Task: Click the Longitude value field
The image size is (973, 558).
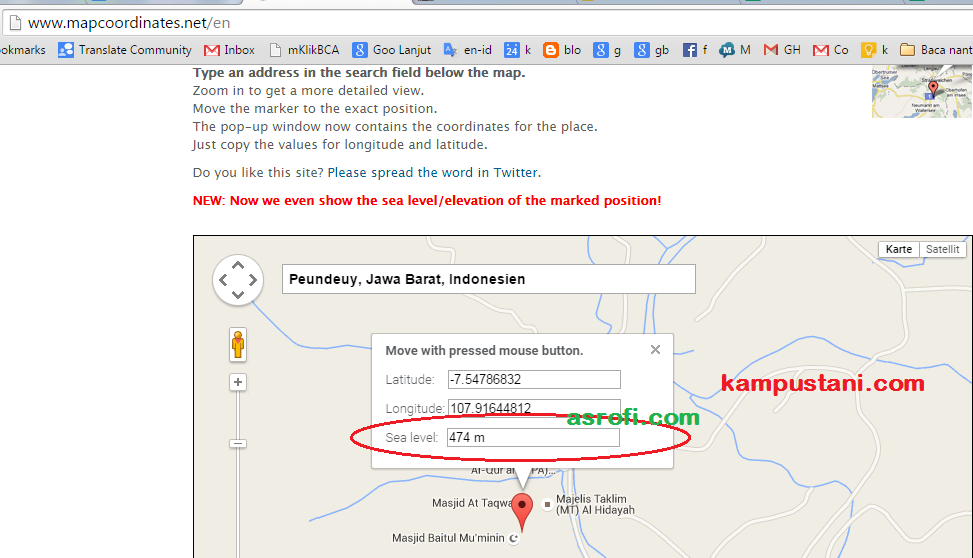Action: pos(534,408)
